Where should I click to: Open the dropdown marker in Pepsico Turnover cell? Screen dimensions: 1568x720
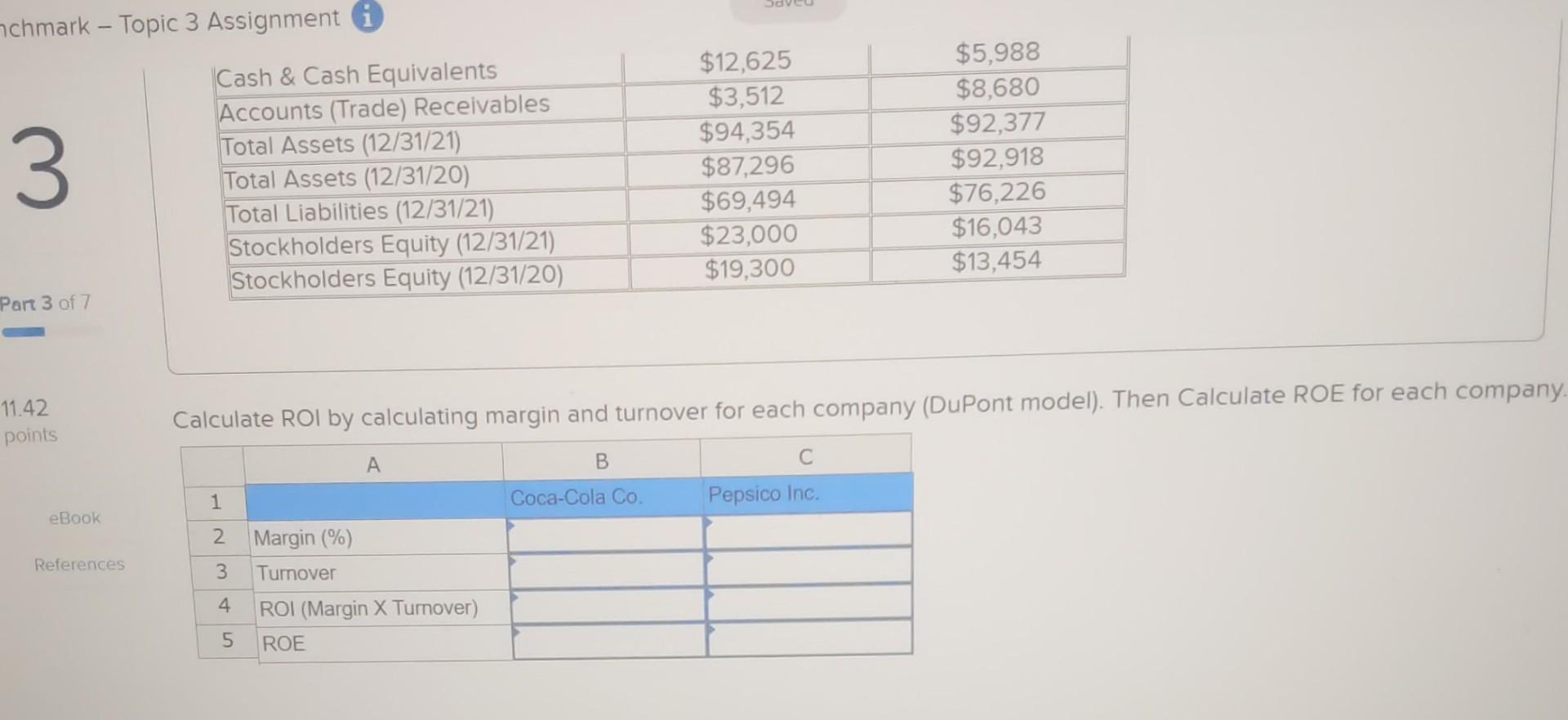click(710, 559)
